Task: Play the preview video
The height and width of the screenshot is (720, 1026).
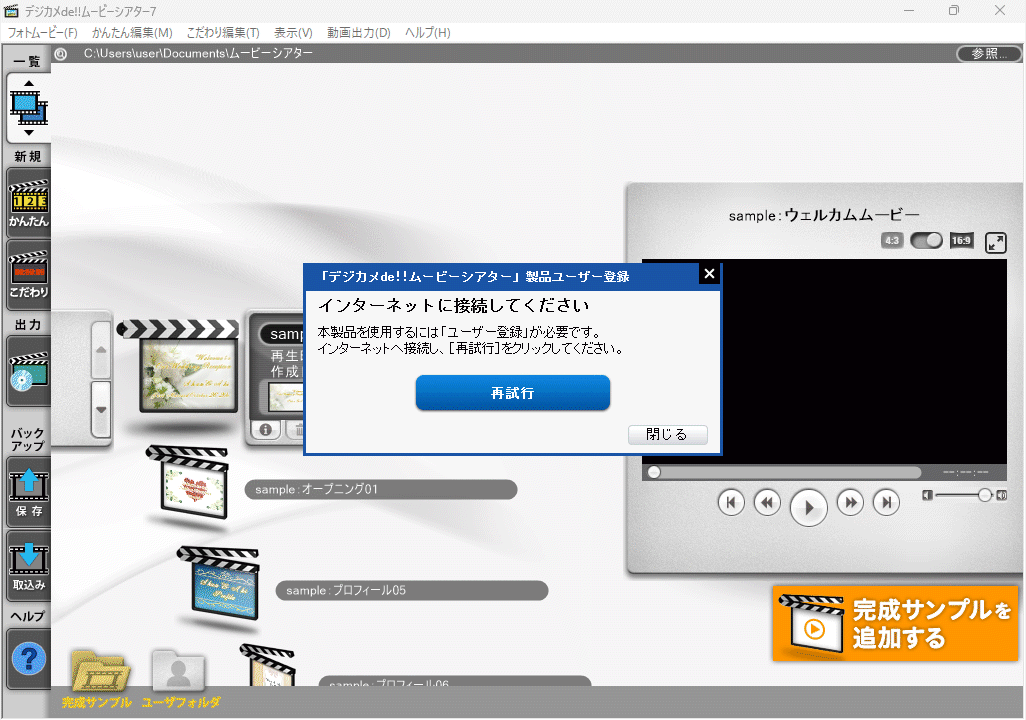Action: (809, 507)
